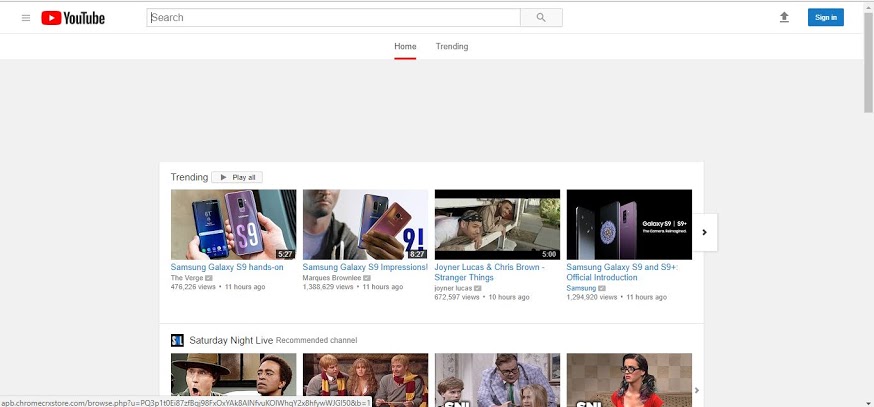Viewport: 874px width, 407px height.
Task: Focus the Search input field
Action: (x=333, y=17)
